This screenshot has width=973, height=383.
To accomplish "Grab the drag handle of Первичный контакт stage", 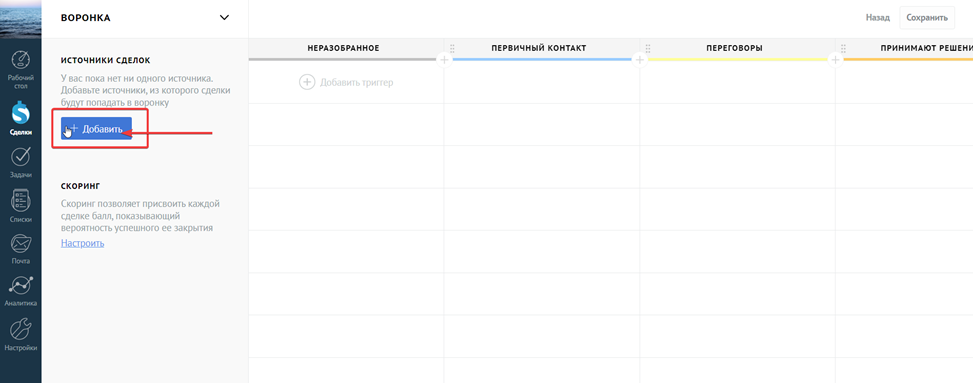I will [x=452, y=48].
